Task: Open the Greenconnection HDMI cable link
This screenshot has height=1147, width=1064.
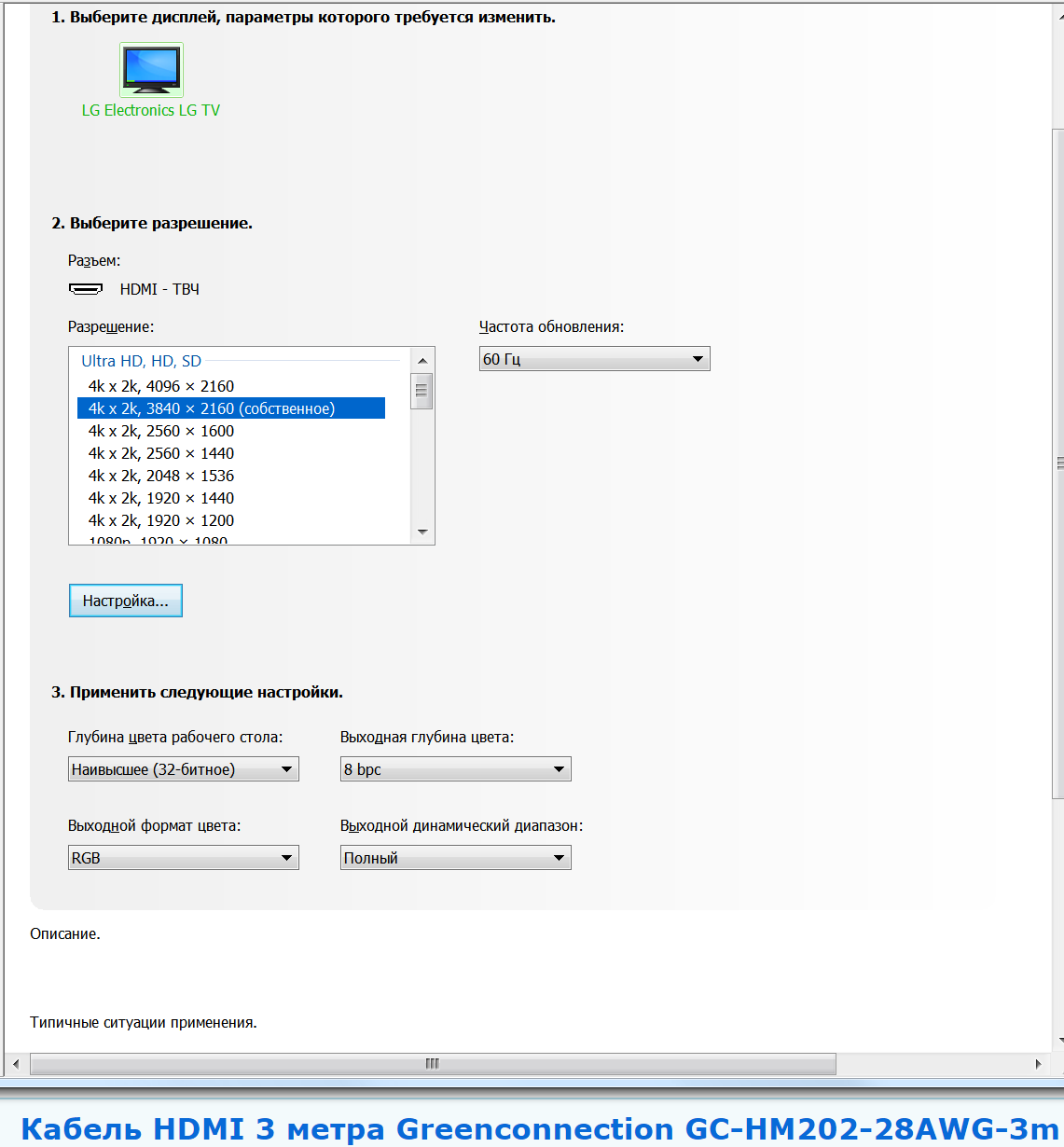Action: (x=539, y=1128)
